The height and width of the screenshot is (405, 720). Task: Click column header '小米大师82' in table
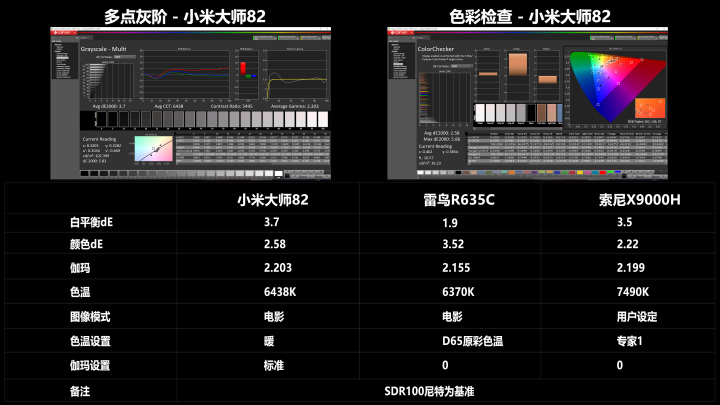tap(273, 200)
